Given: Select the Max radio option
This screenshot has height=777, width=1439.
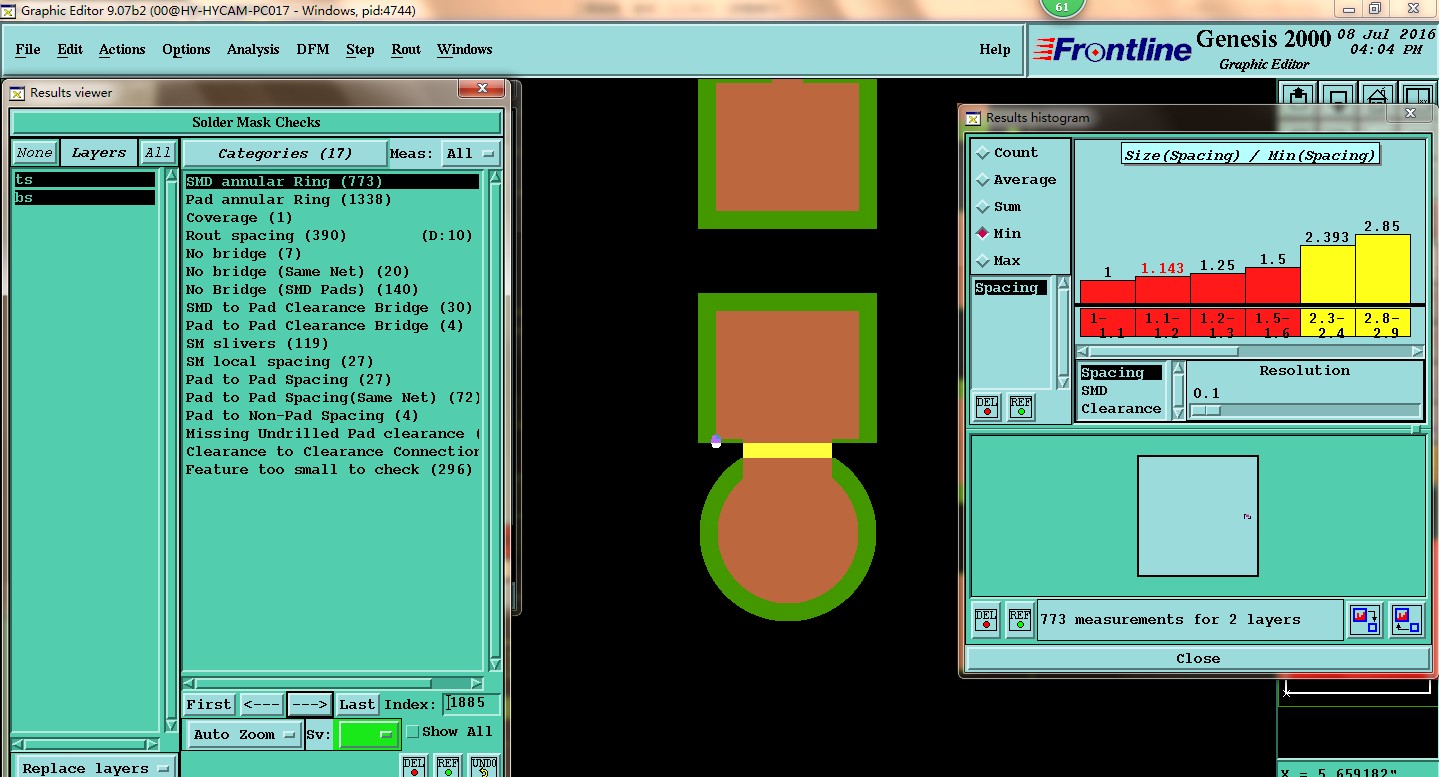Looking at the screenshot, I should [983, 261].
